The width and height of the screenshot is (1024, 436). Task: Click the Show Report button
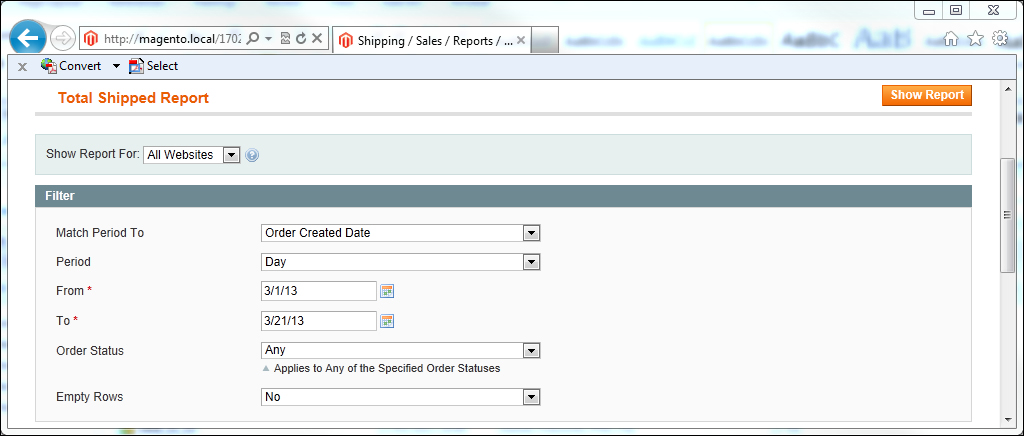tap(926, 95)
